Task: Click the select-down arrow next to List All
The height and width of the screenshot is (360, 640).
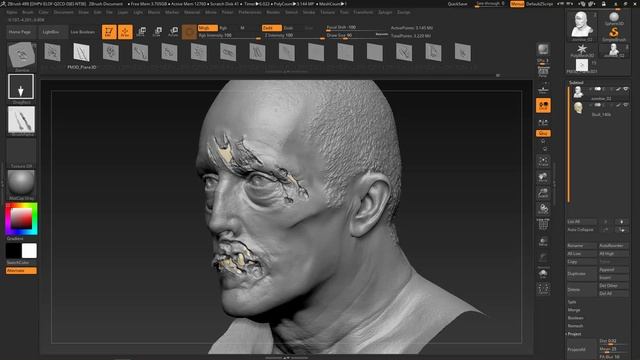Action: 622,222
